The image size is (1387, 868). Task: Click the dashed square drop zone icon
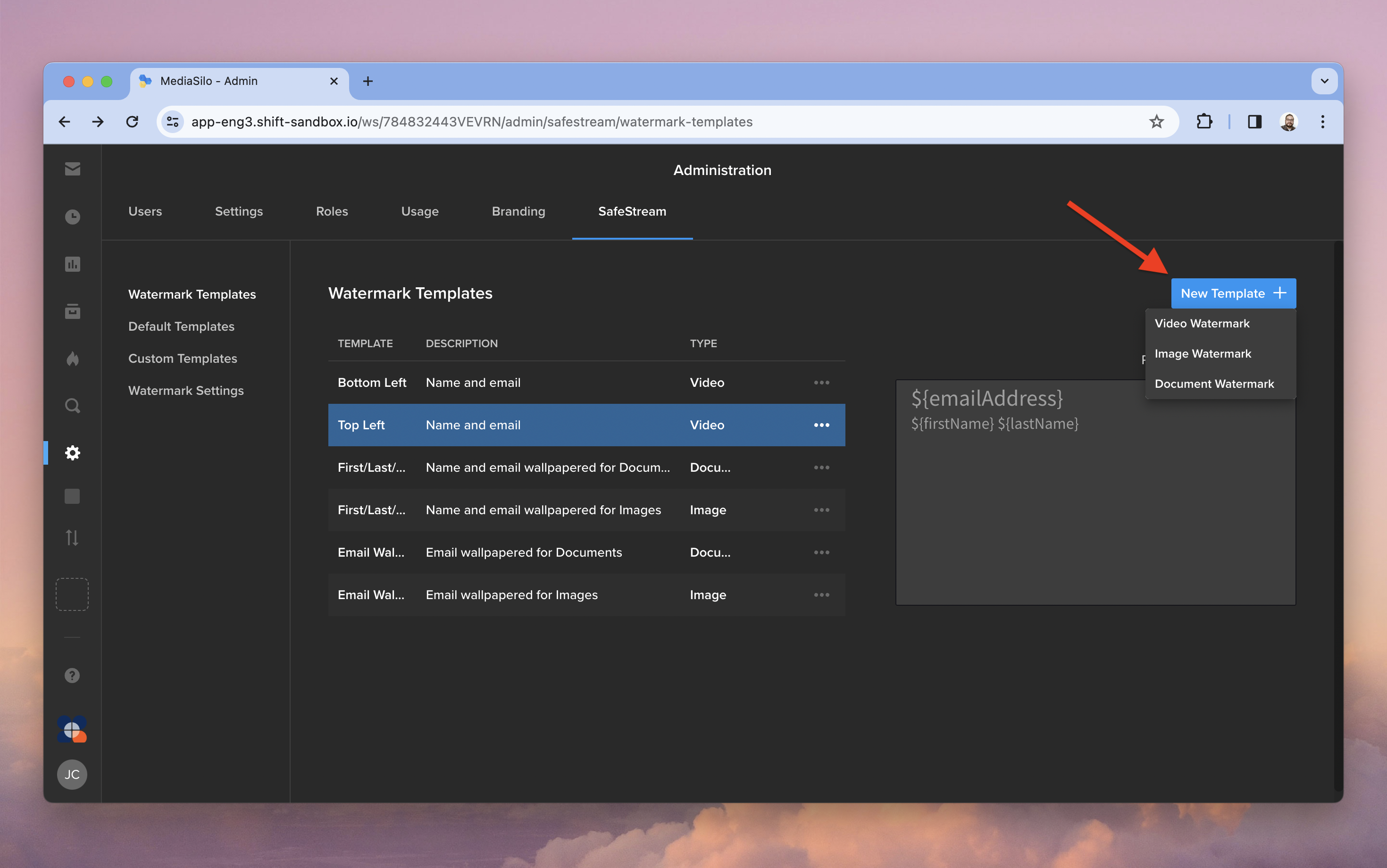(x=72, y=594)
